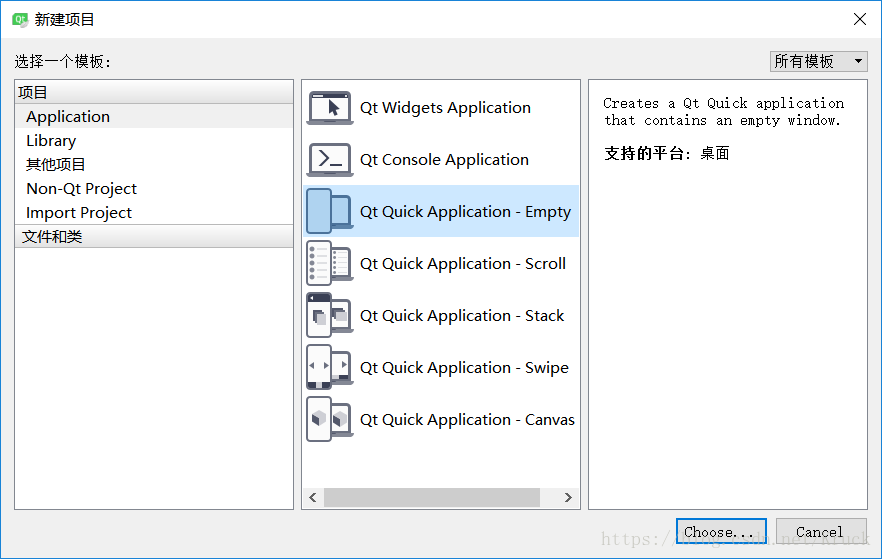Open the 所有模板 template filter dropdown

click(818, 61)
